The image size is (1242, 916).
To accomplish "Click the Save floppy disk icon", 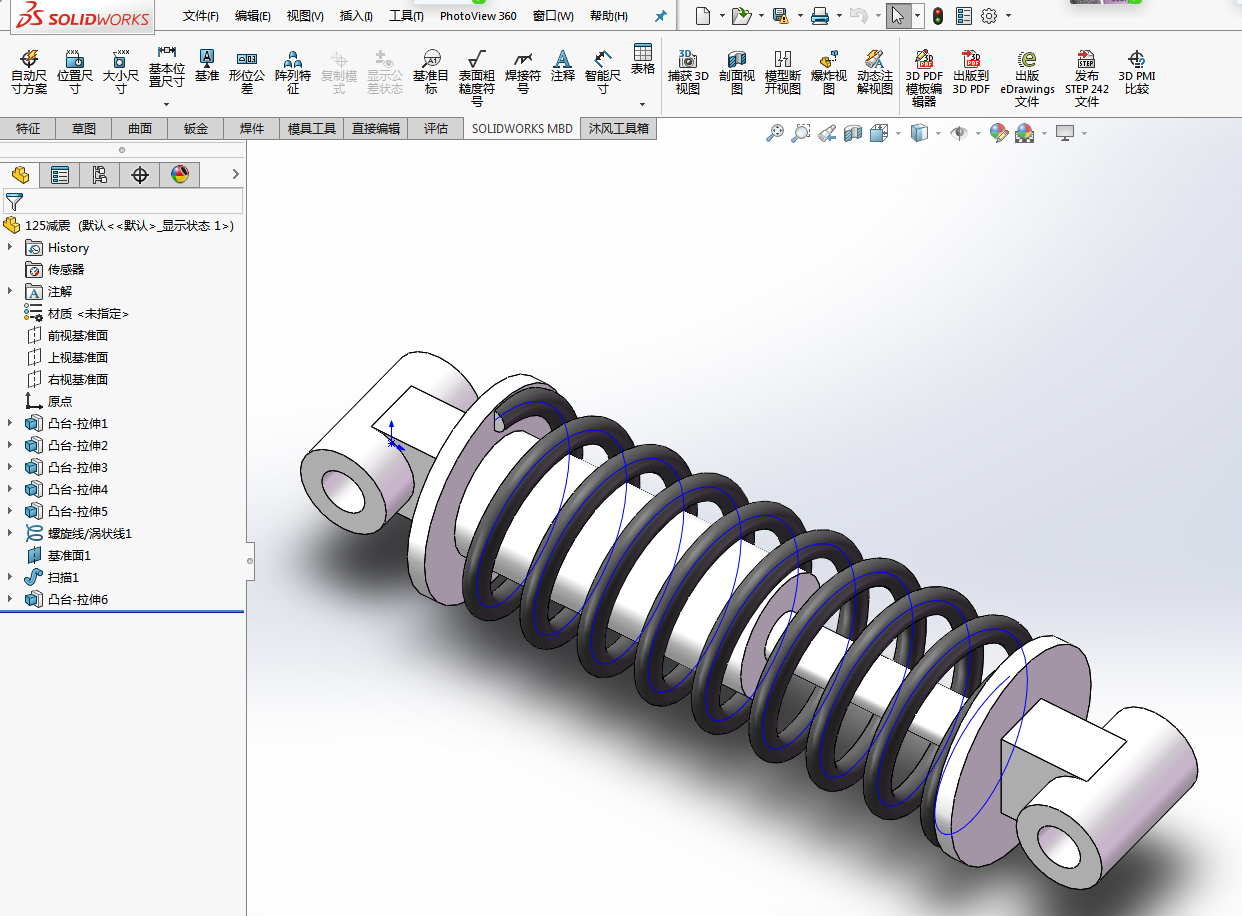I will point(780,15).
